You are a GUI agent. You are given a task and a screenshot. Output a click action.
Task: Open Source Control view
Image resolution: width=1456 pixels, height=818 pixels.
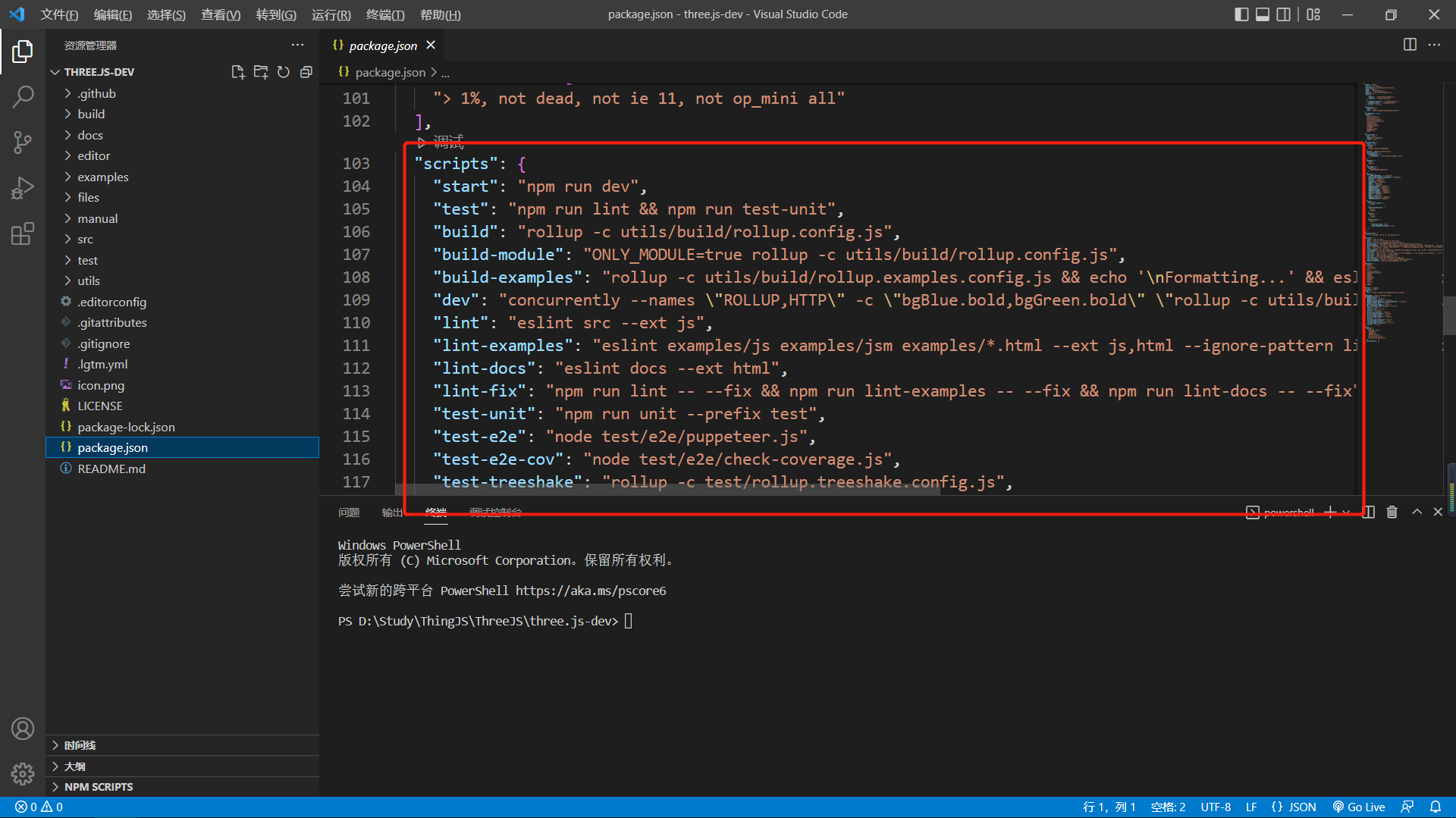point(23,142)
